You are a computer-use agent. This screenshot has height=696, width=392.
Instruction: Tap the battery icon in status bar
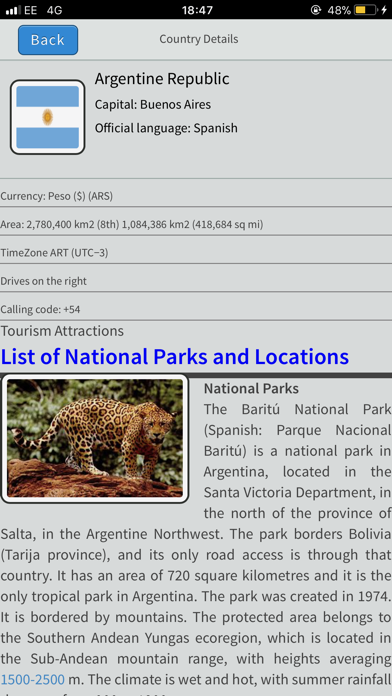coord(366,10)
